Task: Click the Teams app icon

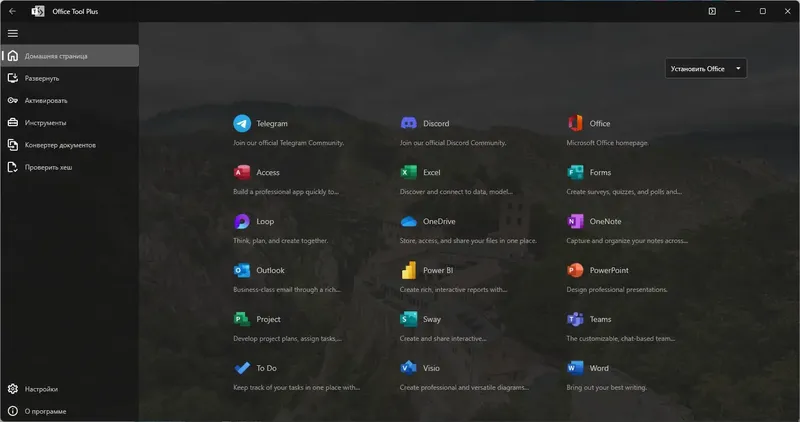Action: pos(576,319)
